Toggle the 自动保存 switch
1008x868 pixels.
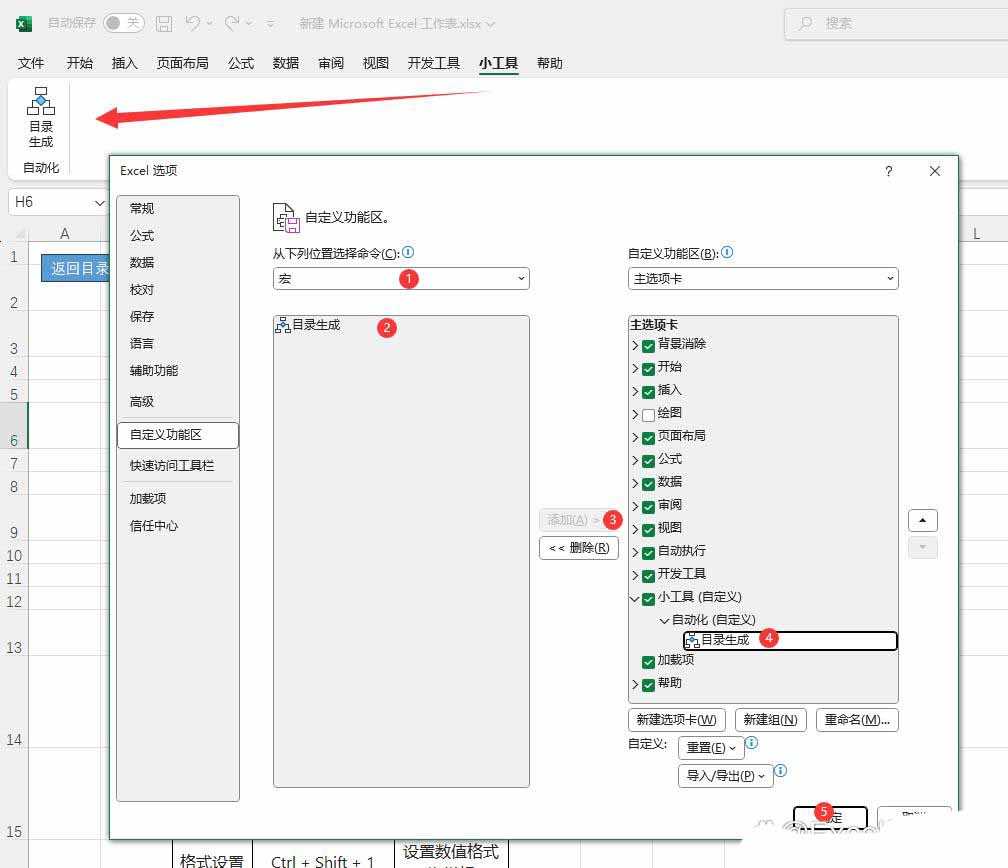pos(123,23)
